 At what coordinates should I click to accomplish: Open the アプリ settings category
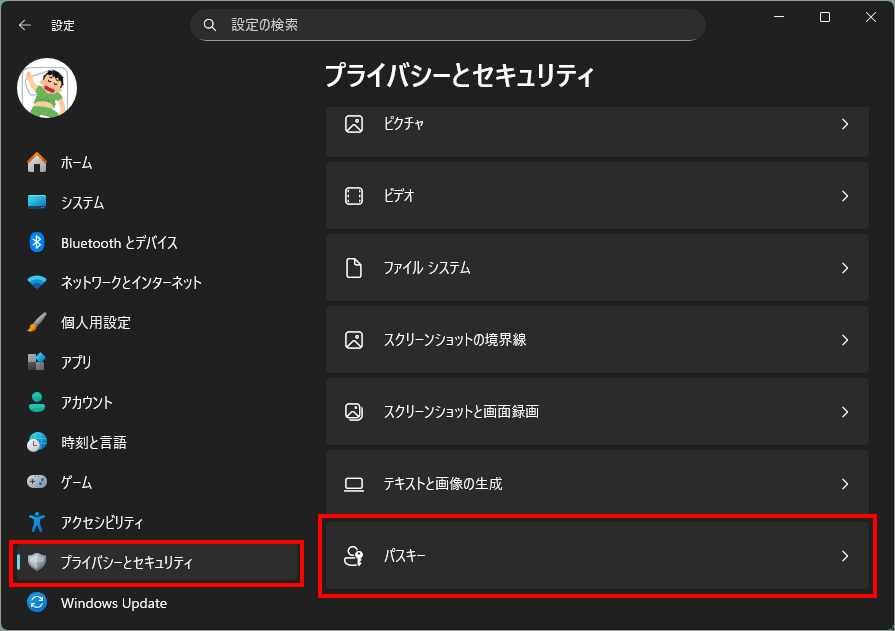pyautogui.click(x=76, y=362)
